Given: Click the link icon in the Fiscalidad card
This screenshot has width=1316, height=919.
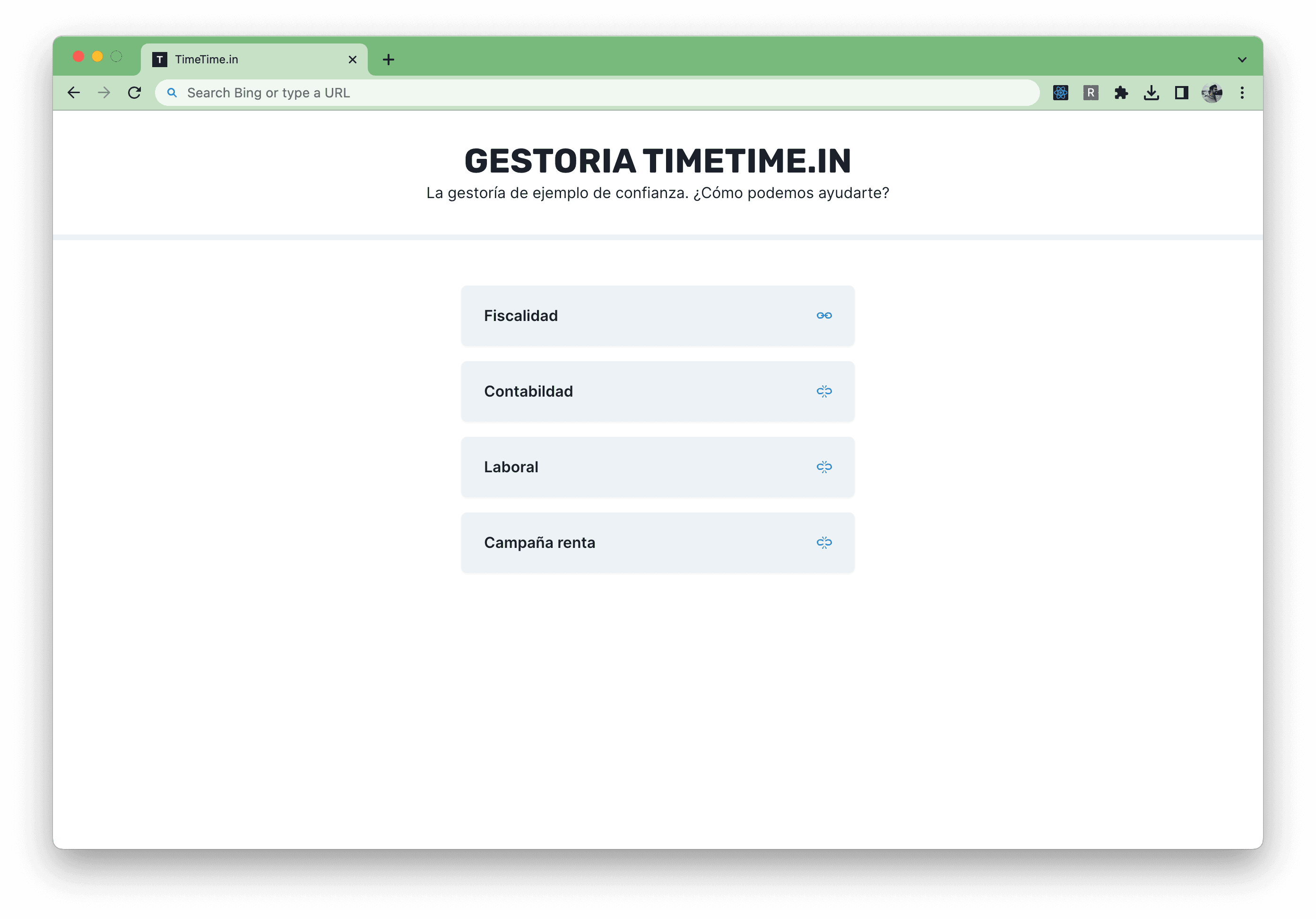Looking at the screenshot, I should click(x=824, y=316).
